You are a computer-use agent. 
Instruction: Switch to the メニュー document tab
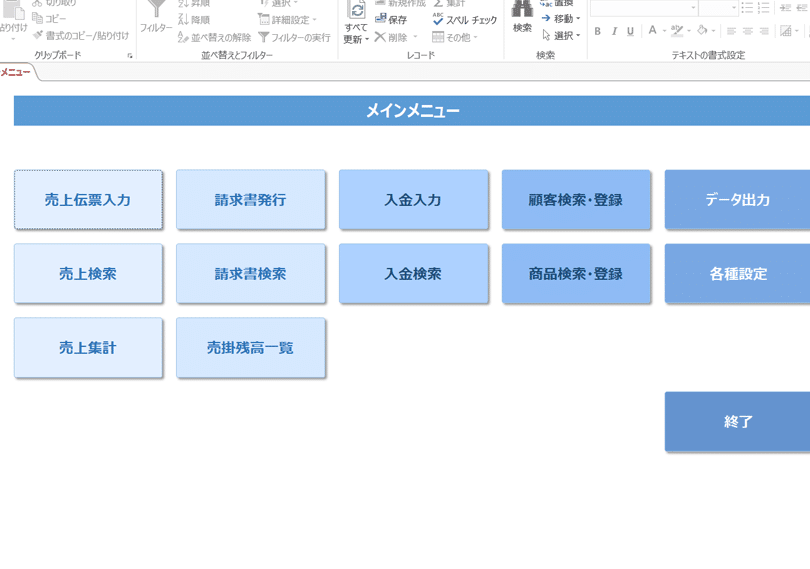pyautogui.click(x=15, y=72)
